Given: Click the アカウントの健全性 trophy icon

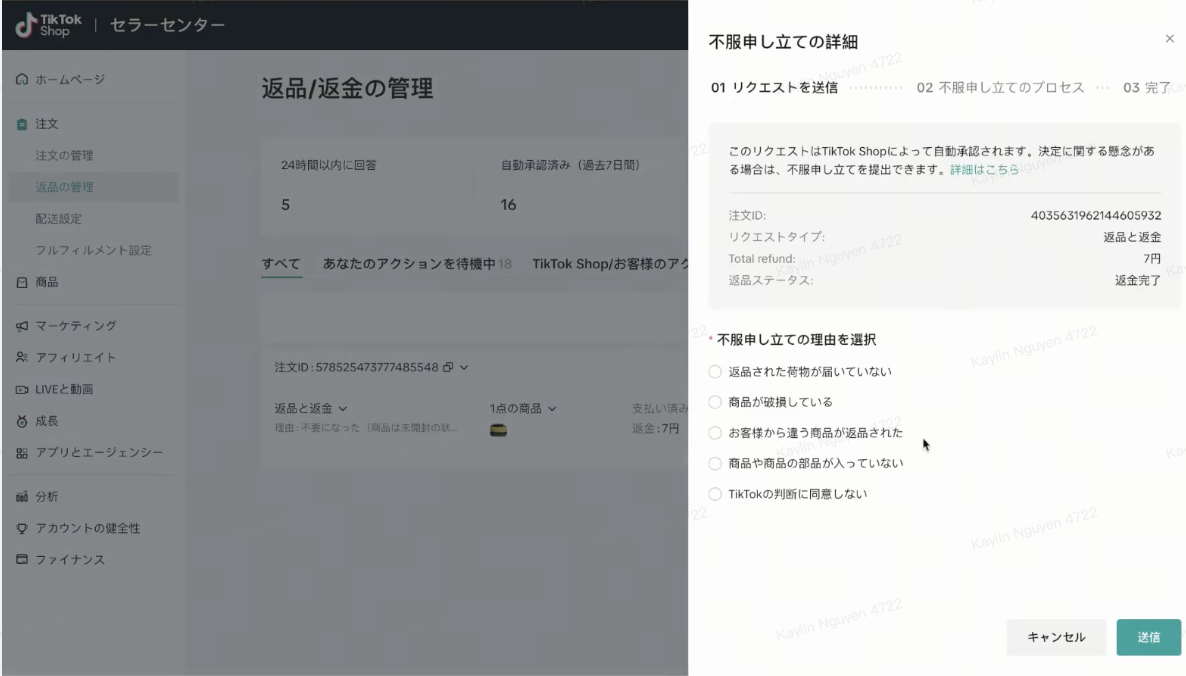Looking at the screenshot, I should (22, 529).
